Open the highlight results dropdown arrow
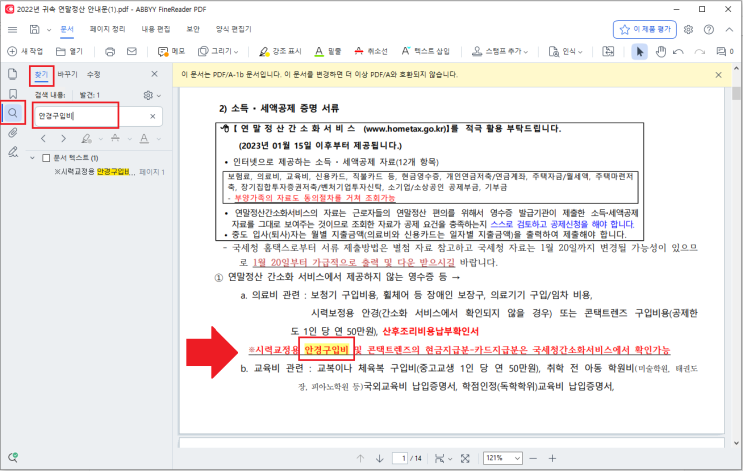 pos(100,139)
